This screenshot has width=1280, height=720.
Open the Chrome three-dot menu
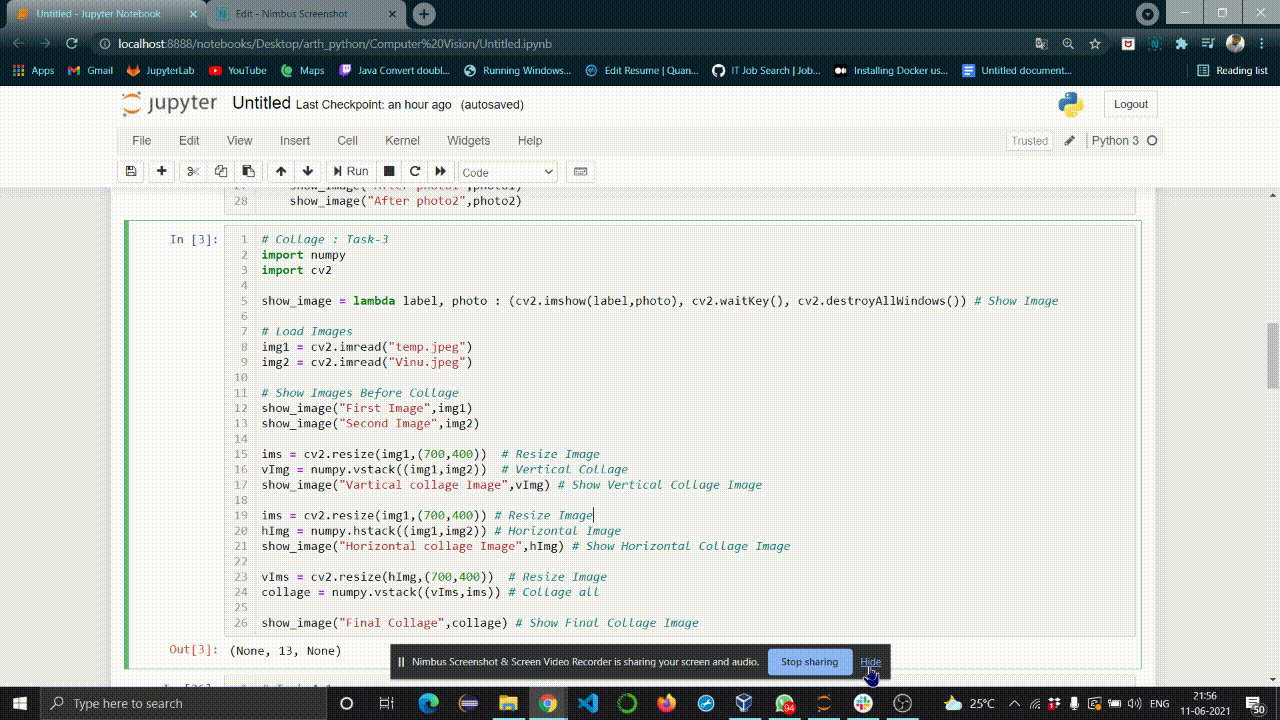click(x=1260, y=44)
